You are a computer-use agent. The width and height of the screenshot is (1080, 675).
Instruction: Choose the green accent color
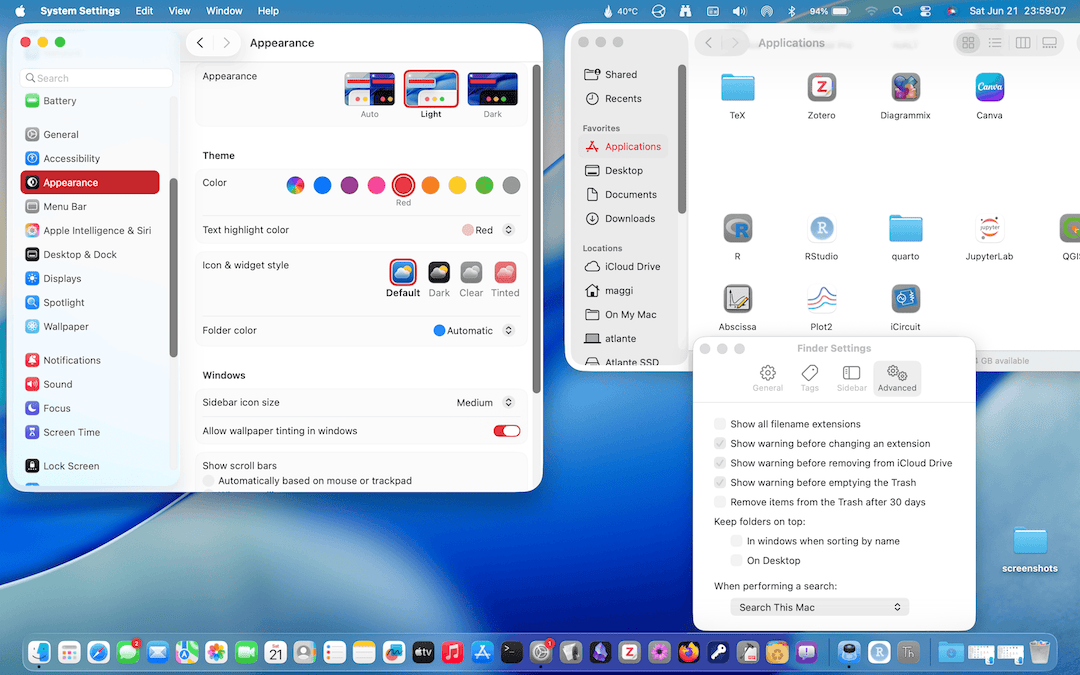[484, 185]
